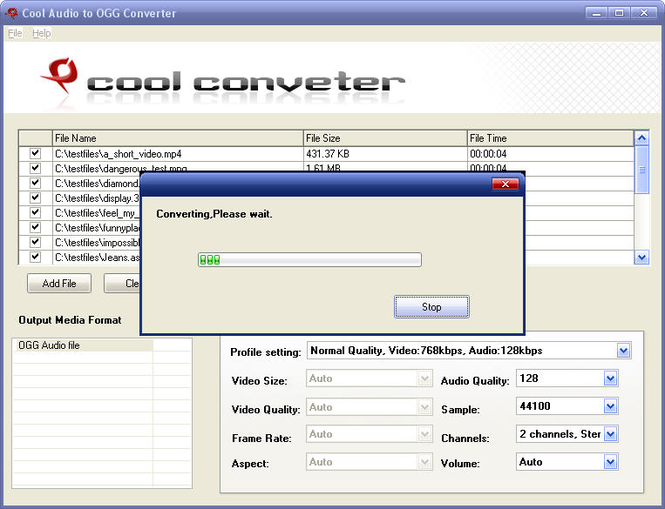This screenshot has width=665, height=509.
Task: Click the File Name column header
Action: [178, 138]
